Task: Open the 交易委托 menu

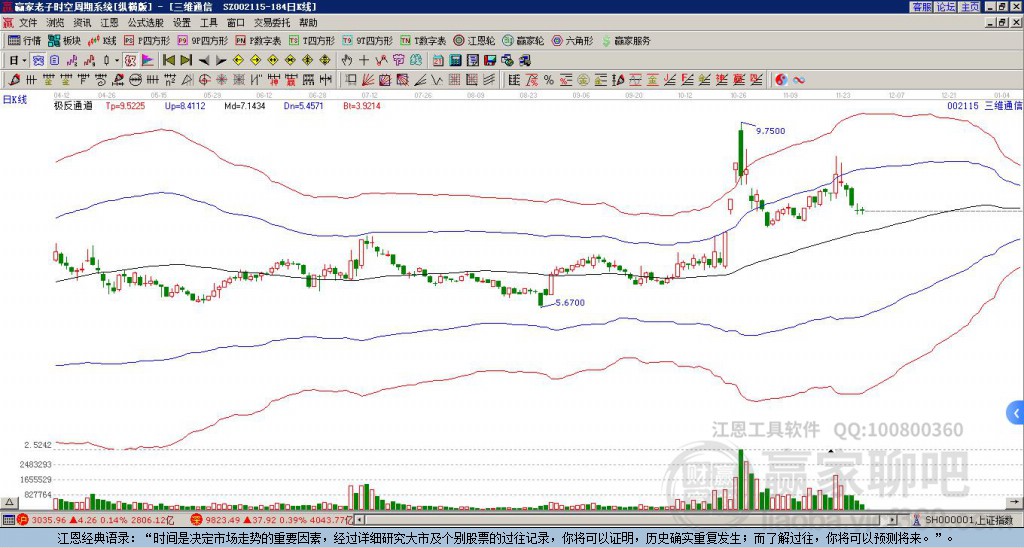Action: [x=272, y=23]
